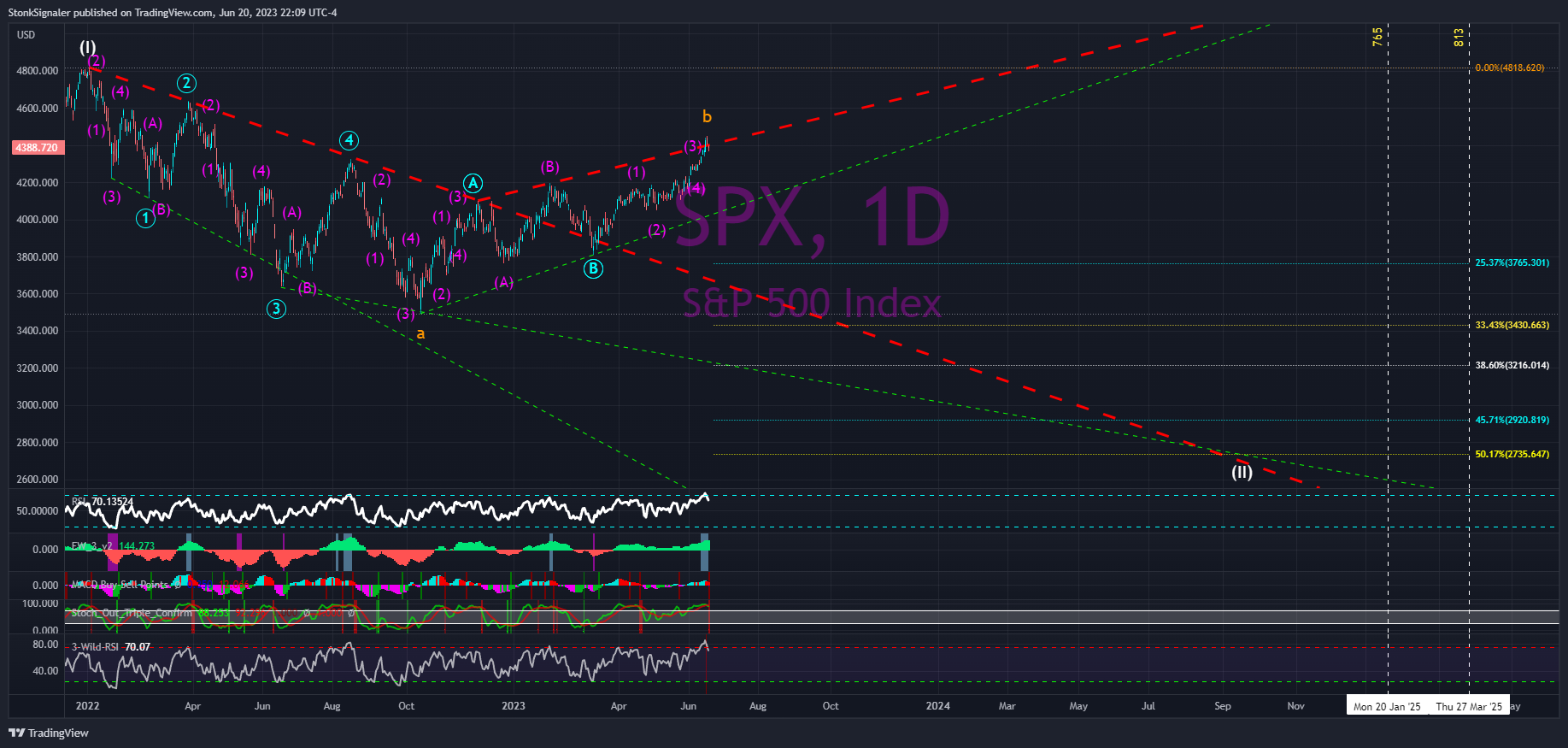Screen dimensions: 1568x748
Task: Click price axis label 4000.000
Action: pos(37,220)
